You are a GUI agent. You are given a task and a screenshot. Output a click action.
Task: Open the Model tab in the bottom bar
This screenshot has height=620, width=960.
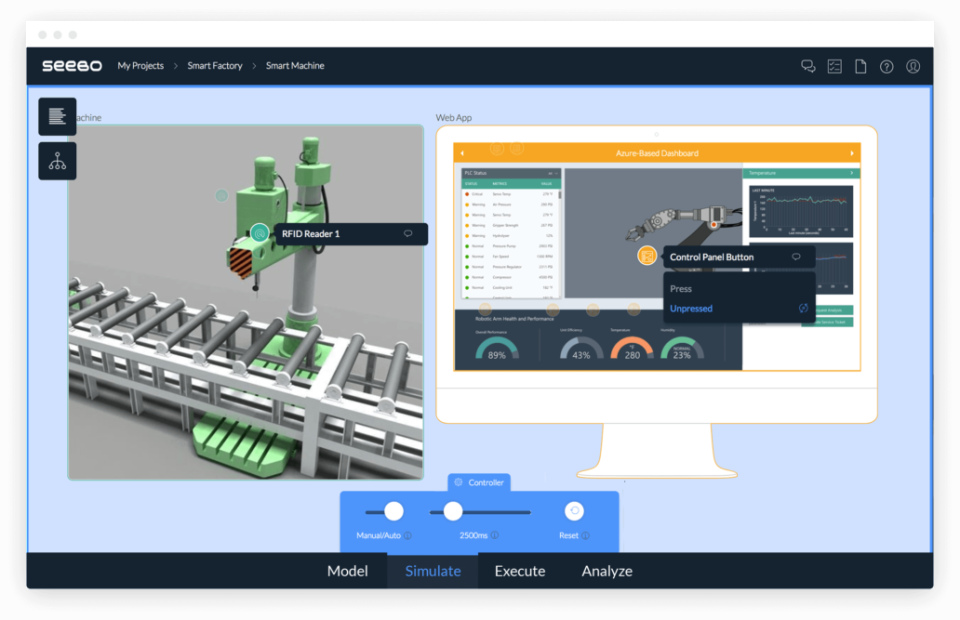point(347,571)
